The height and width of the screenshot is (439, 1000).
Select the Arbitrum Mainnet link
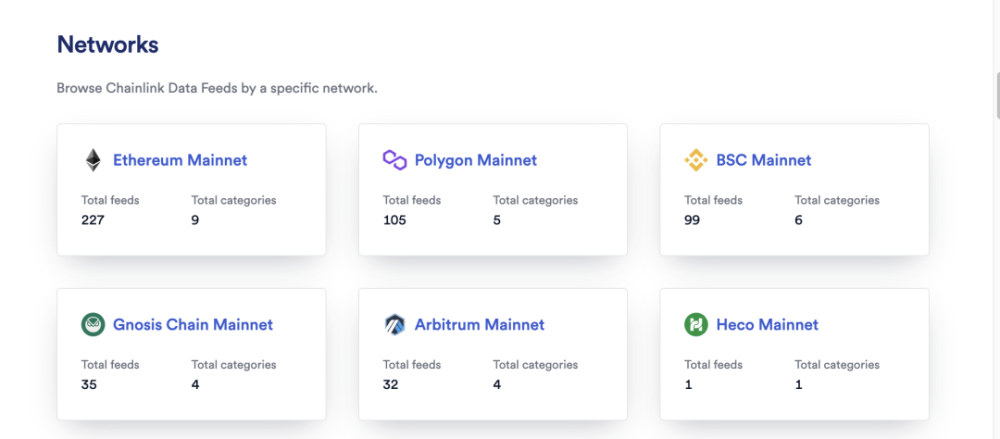(x=480, y=325)
